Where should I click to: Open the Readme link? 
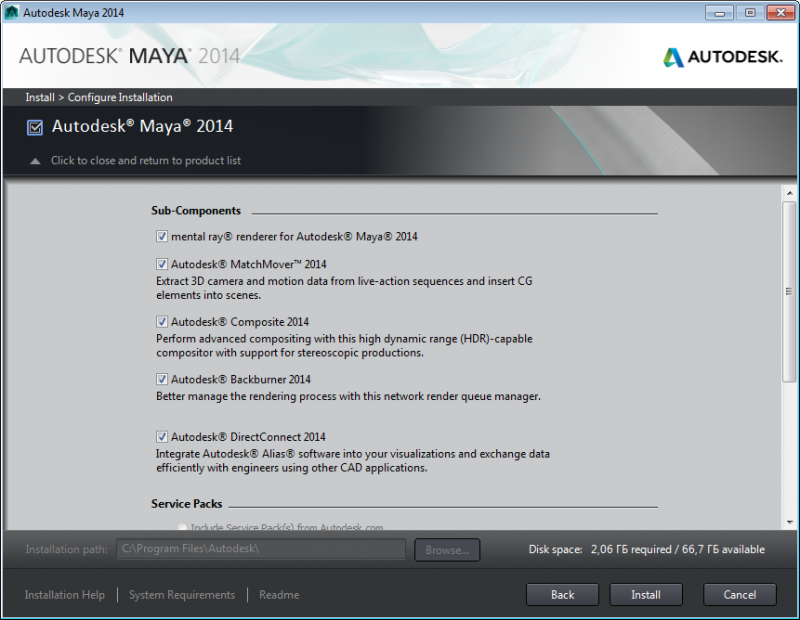coord(279,595)
